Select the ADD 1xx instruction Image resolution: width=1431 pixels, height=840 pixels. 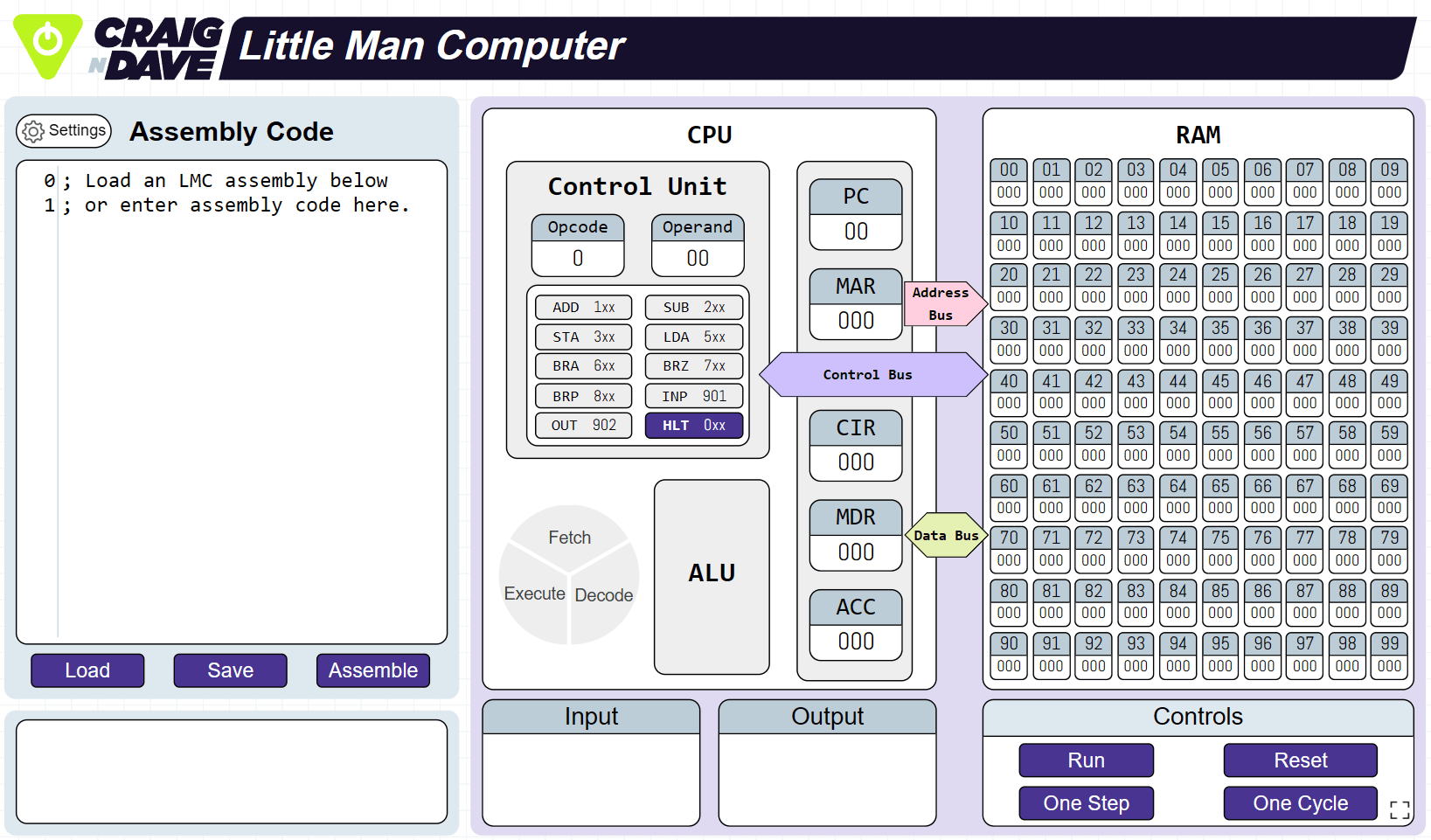click(x=583, y=308)
